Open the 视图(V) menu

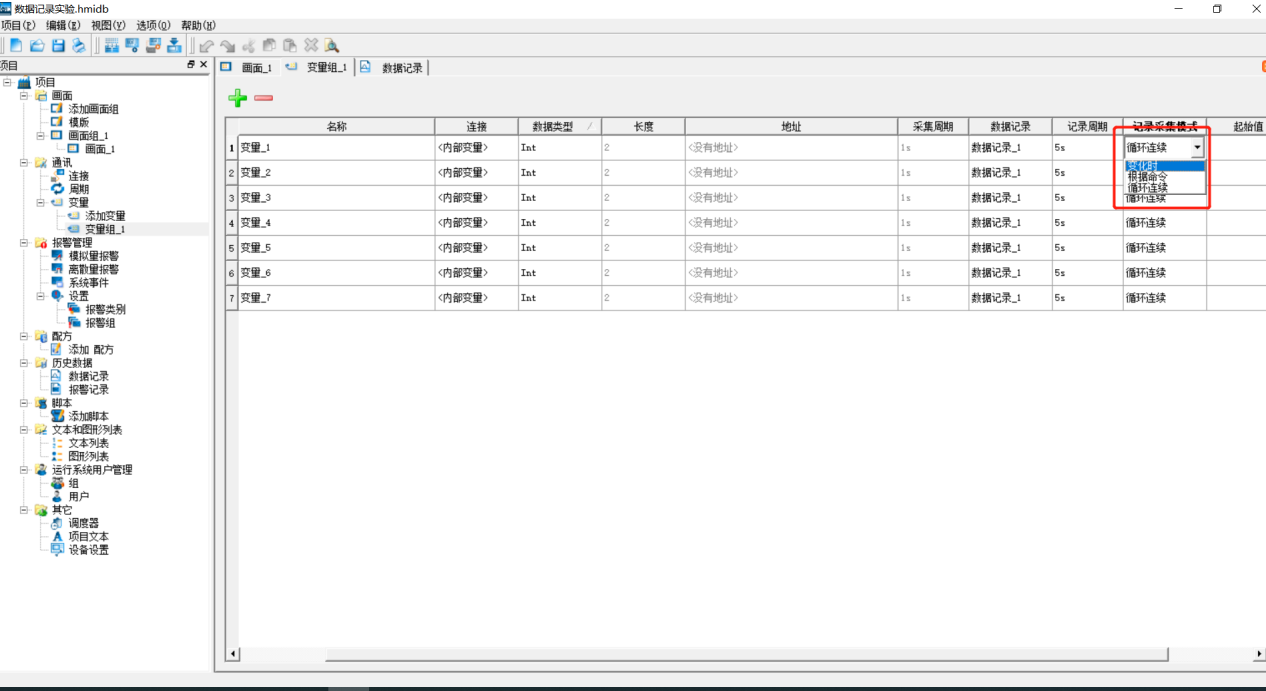coord(108,25)
